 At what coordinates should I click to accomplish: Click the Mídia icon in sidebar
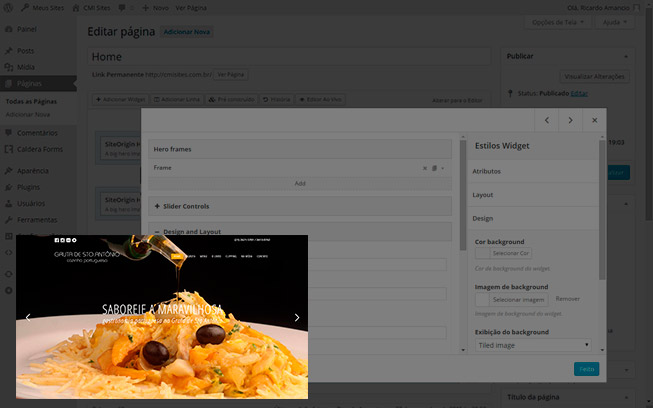pyautogui.click(x=9, y=67)
